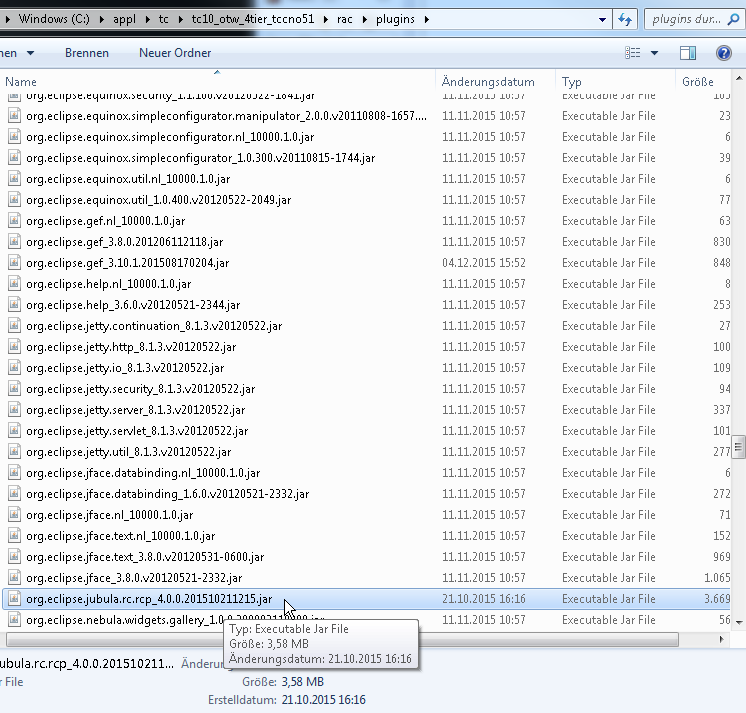Click jar icon of org.eclipse.gef.nl_10000.1.0.jar
This screenshot has height=713, width=746.
[x=14, y=221]
